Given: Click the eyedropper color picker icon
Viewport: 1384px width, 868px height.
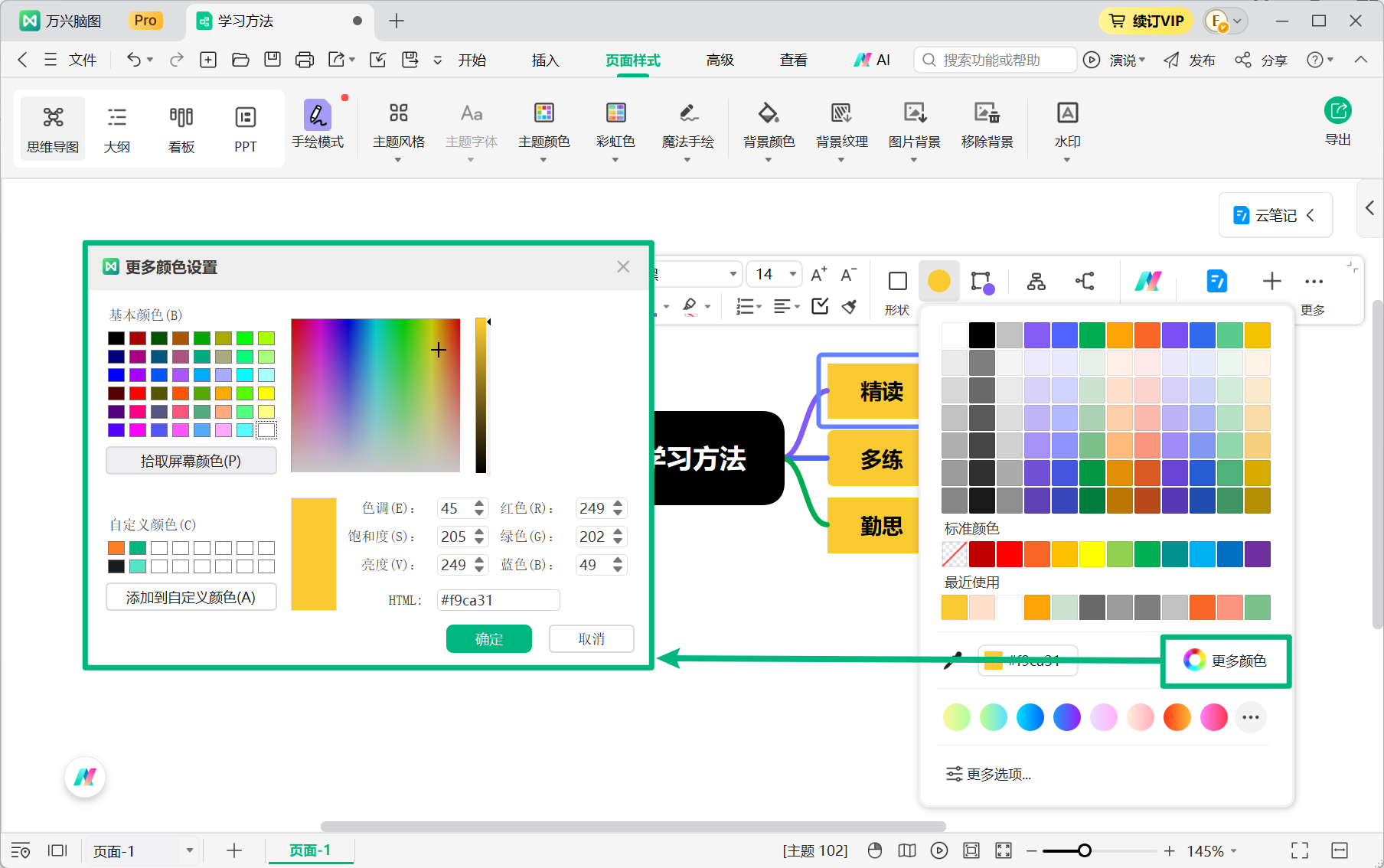Looking at the screenshot, I should (x=952, y=661).
